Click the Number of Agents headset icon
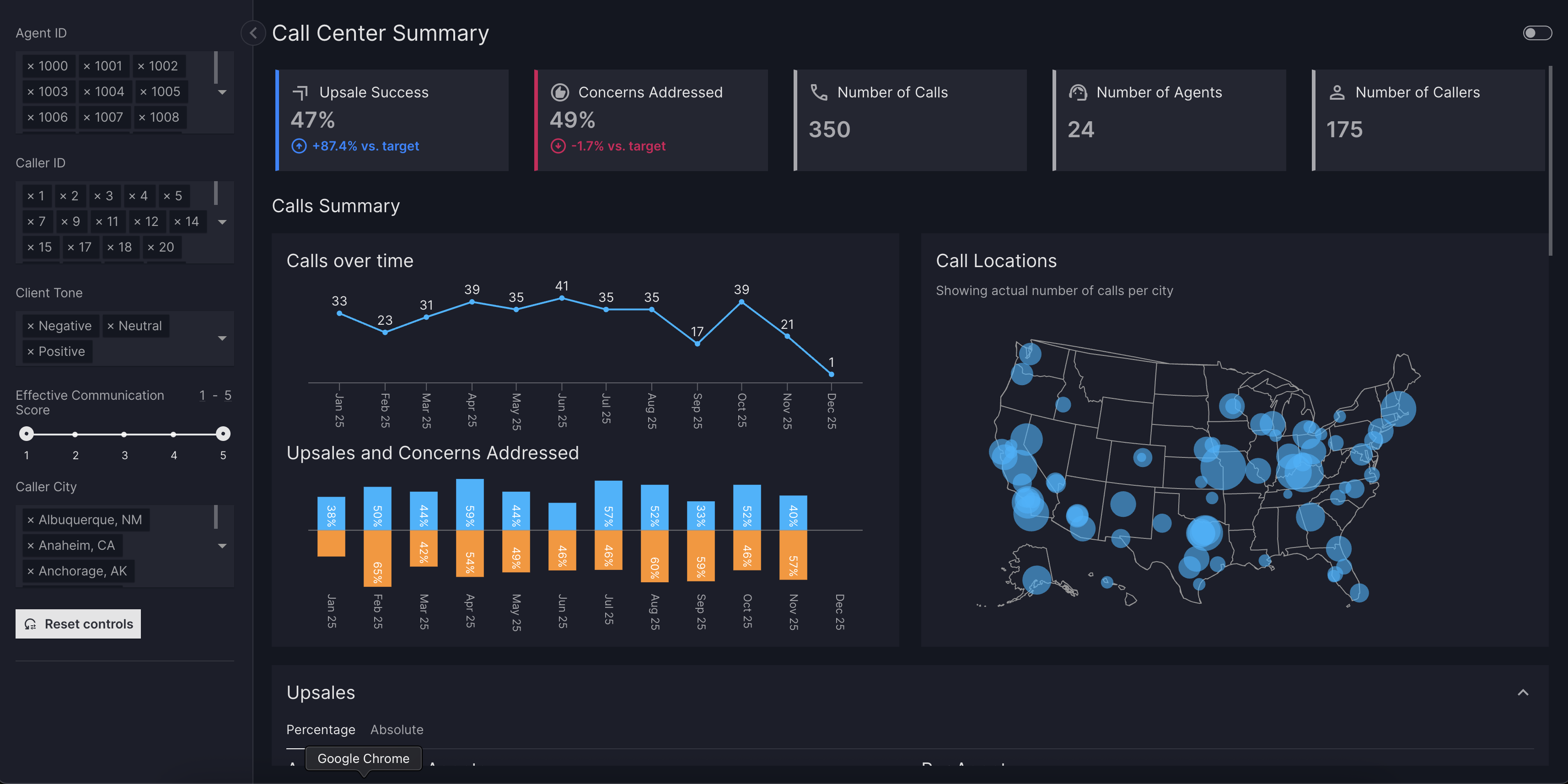 [x=1077, y=92]
